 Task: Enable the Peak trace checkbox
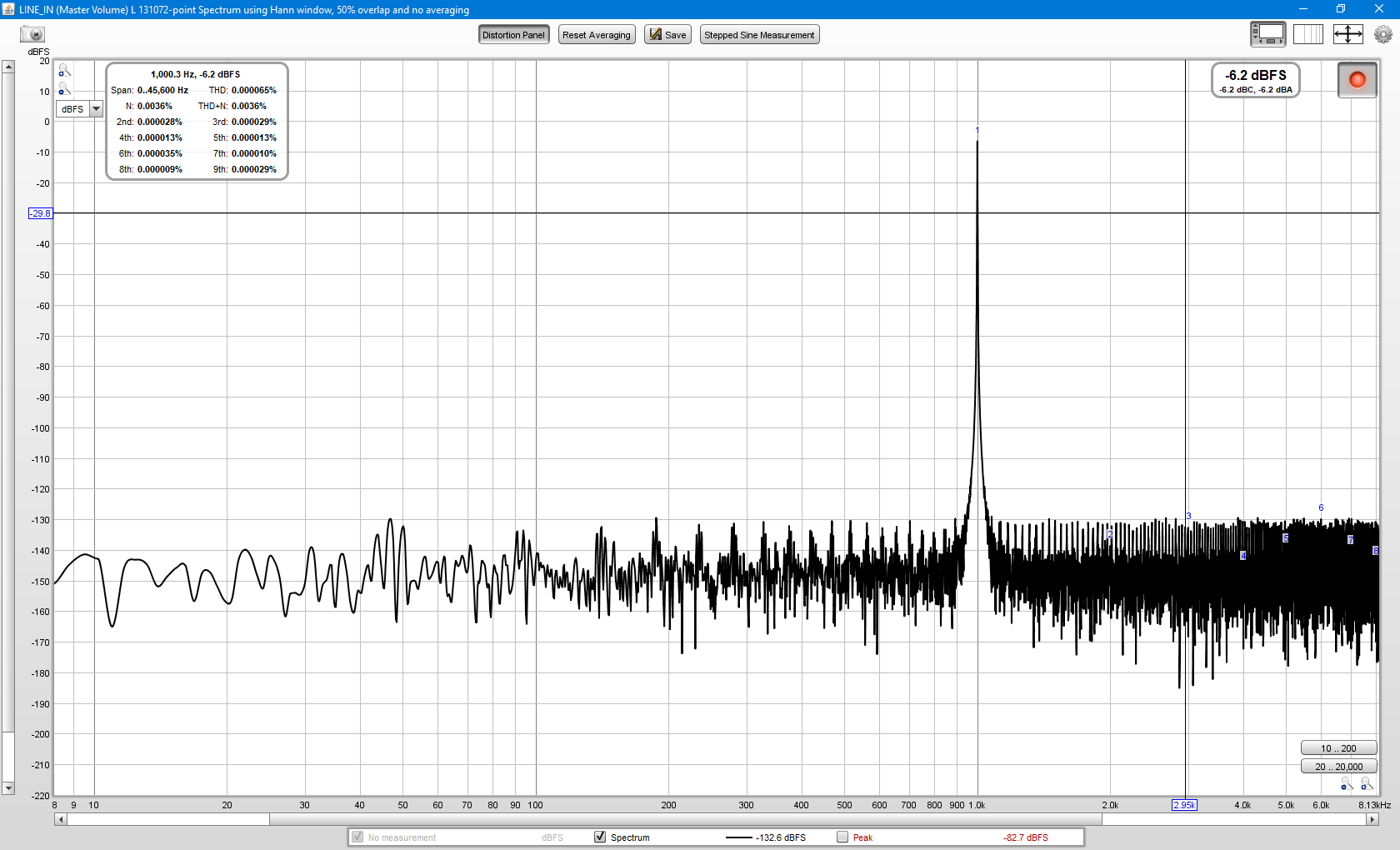842,837
